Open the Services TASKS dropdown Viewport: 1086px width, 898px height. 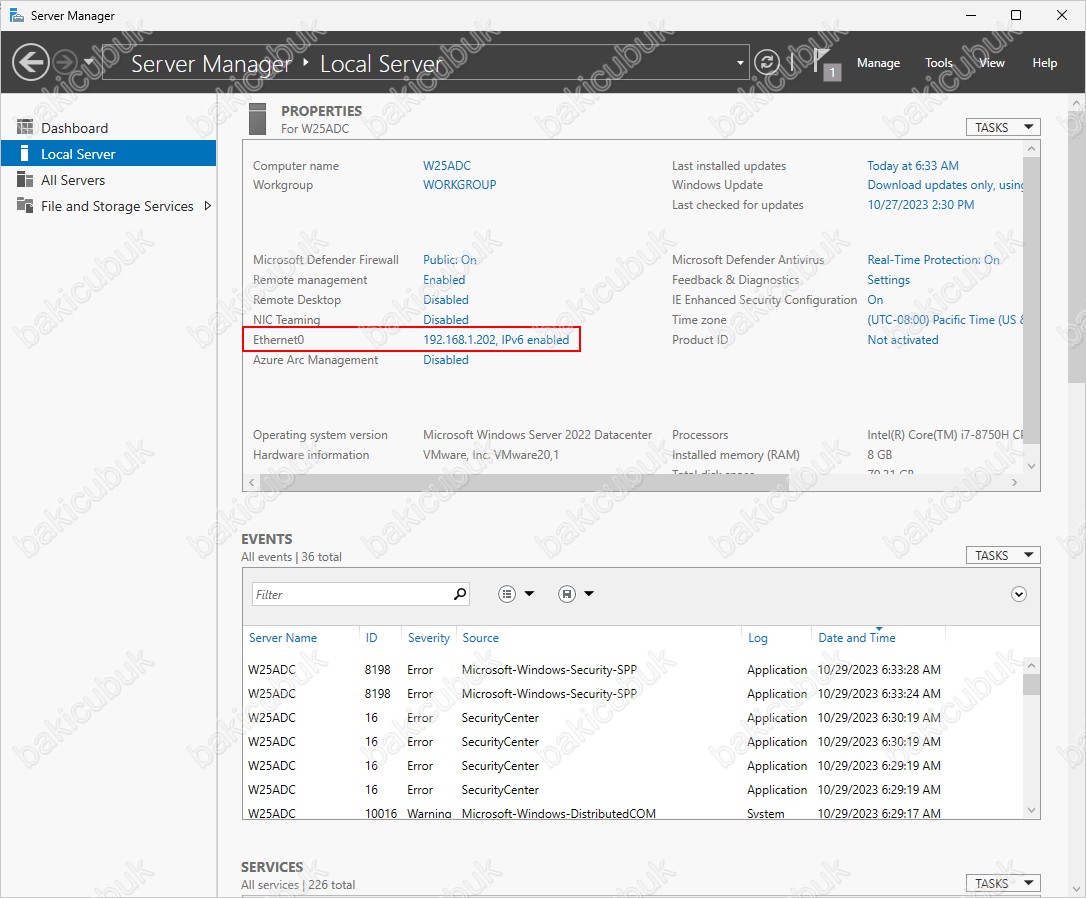(1003, 883)
